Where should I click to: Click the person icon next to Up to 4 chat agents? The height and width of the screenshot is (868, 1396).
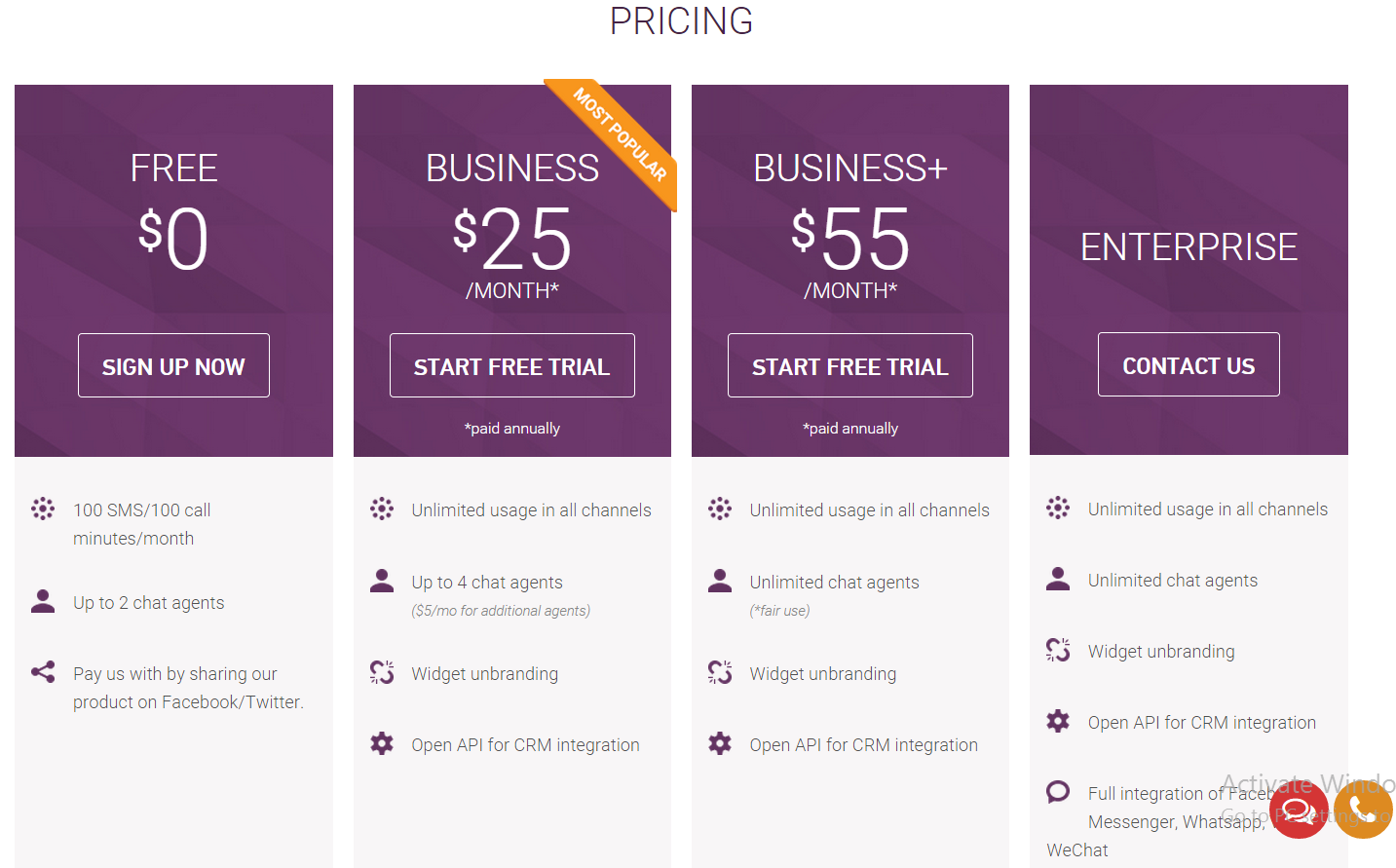tap(382, 581)
